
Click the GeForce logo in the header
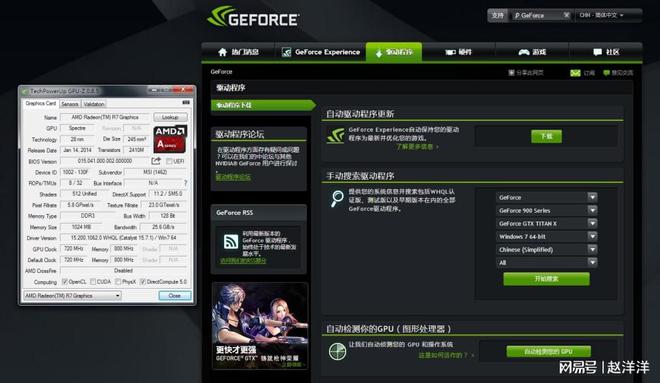click(x=253, y=17)
